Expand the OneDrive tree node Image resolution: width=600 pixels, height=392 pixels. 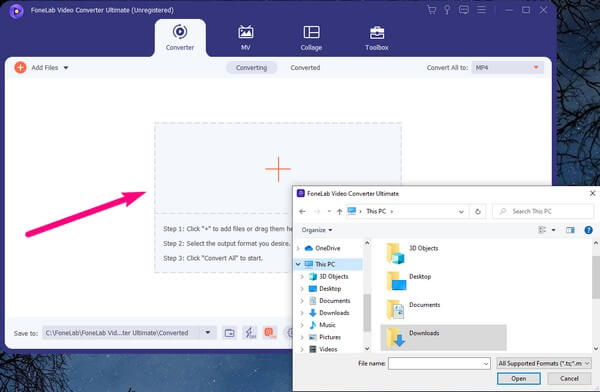pyautogui.click(x=298, y=248)
